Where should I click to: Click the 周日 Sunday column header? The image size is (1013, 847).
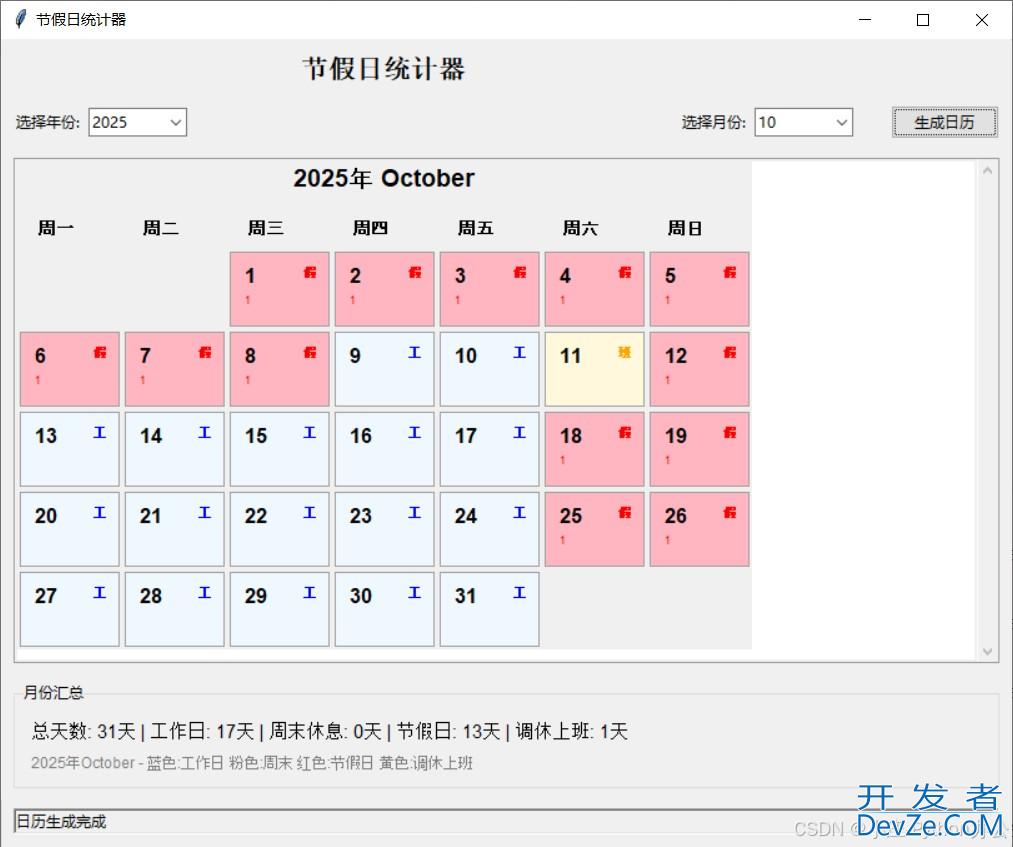coord(685,228)
